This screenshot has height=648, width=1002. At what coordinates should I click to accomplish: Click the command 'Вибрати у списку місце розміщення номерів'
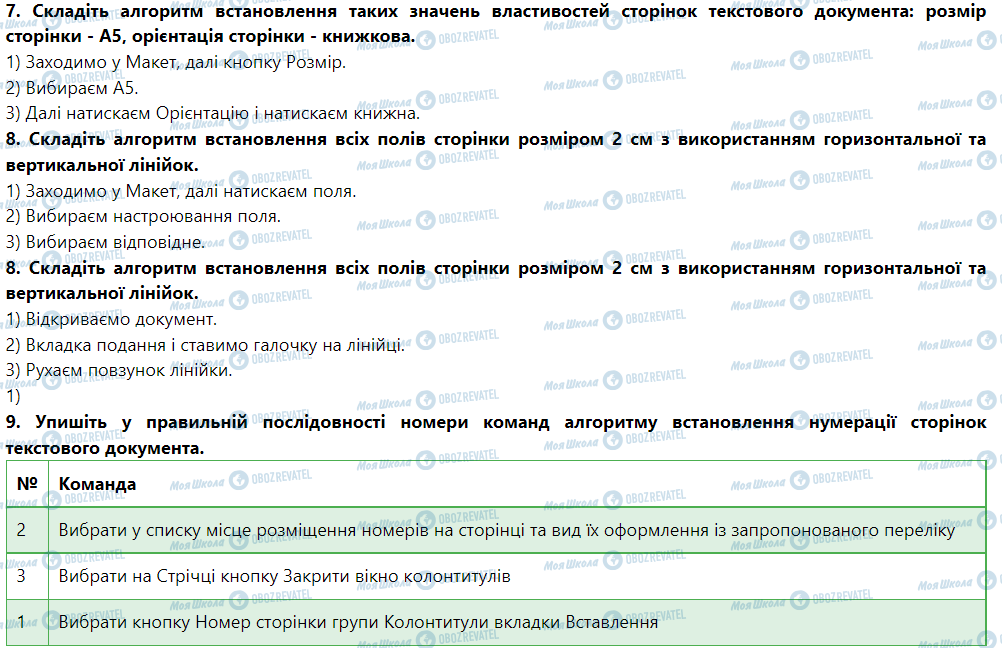pos(508,529)
